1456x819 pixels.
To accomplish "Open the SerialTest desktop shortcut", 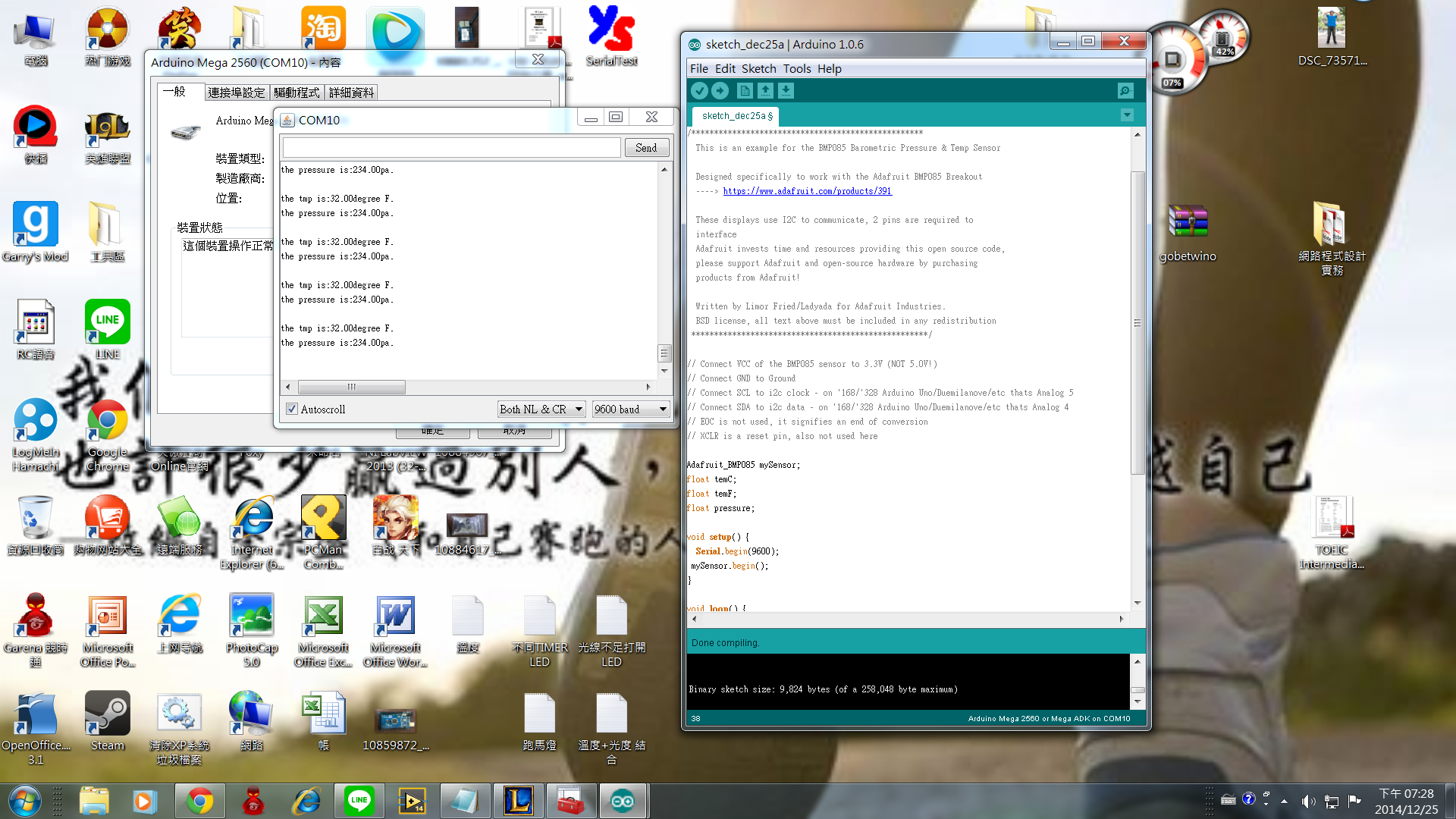I will point(611,36).
